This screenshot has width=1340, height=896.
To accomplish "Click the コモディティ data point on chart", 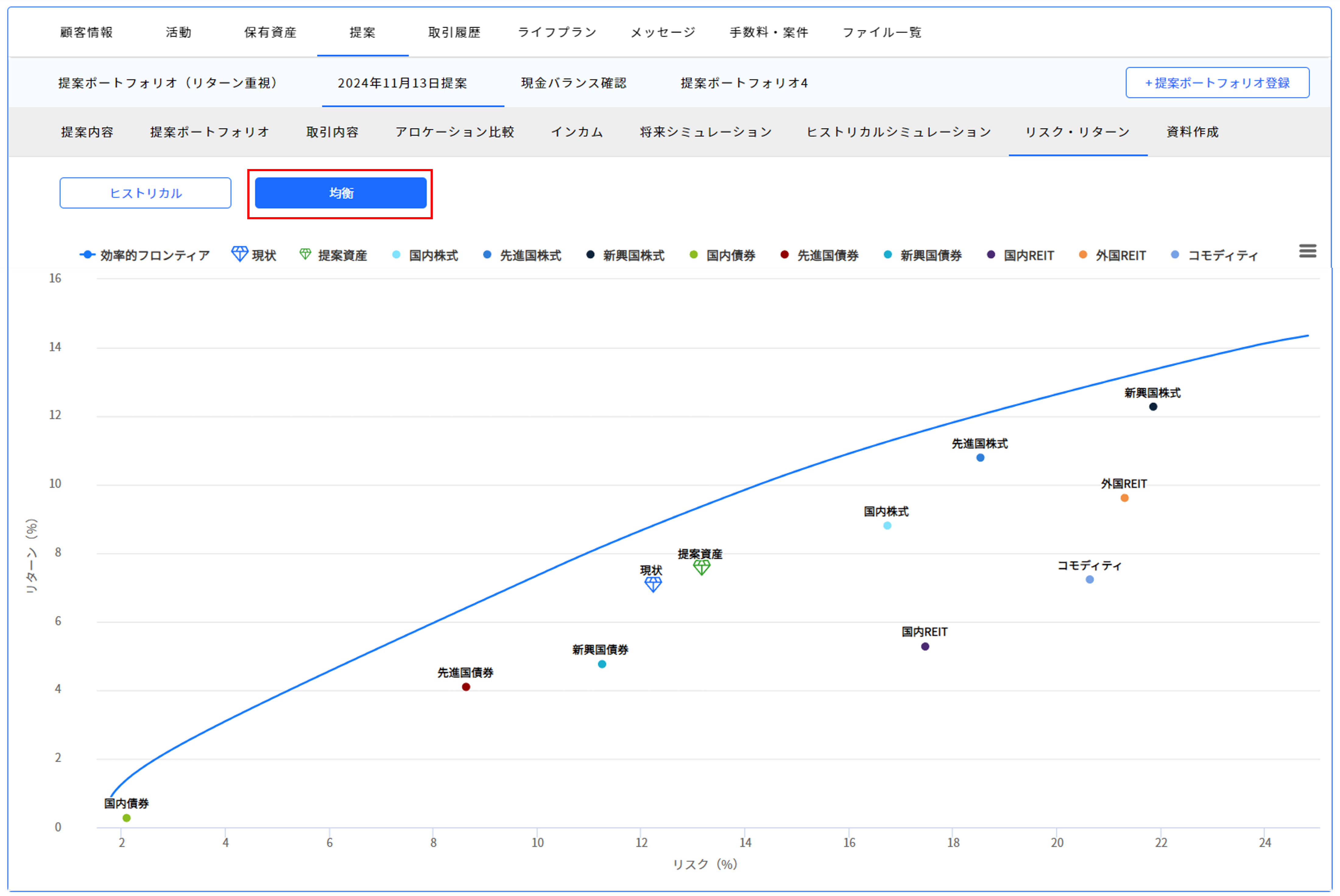I will pyautogui.click(x=1089, y=580).
